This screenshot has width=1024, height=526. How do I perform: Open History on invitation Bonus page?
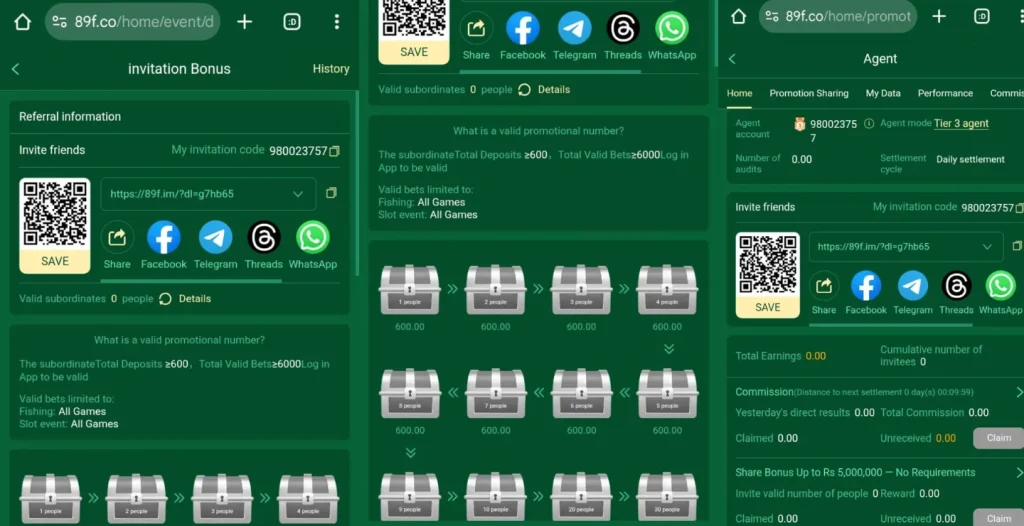(330, 69)
